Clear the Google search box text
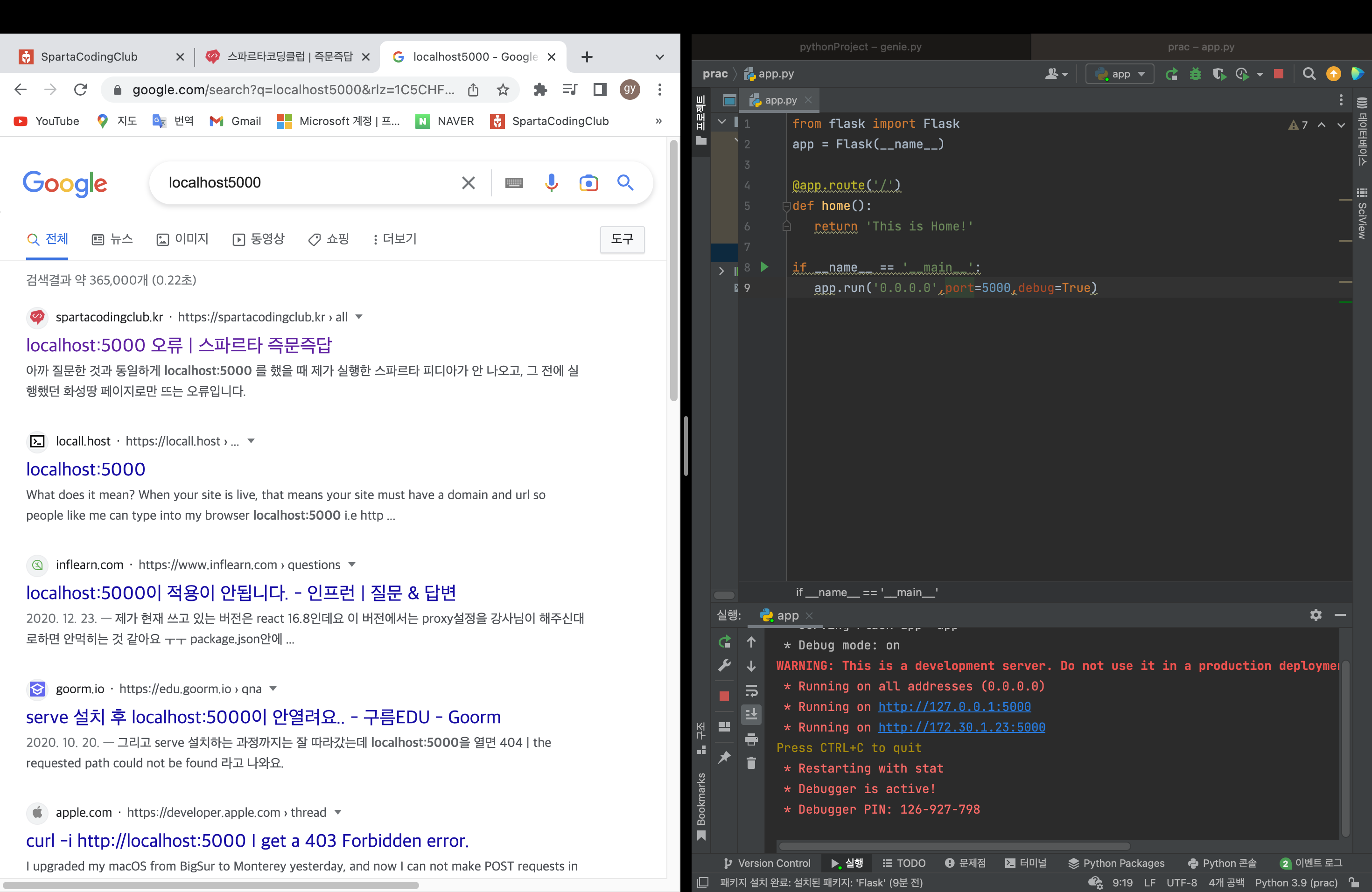This screenshot has width=1372, height=892. click(469, 183)
